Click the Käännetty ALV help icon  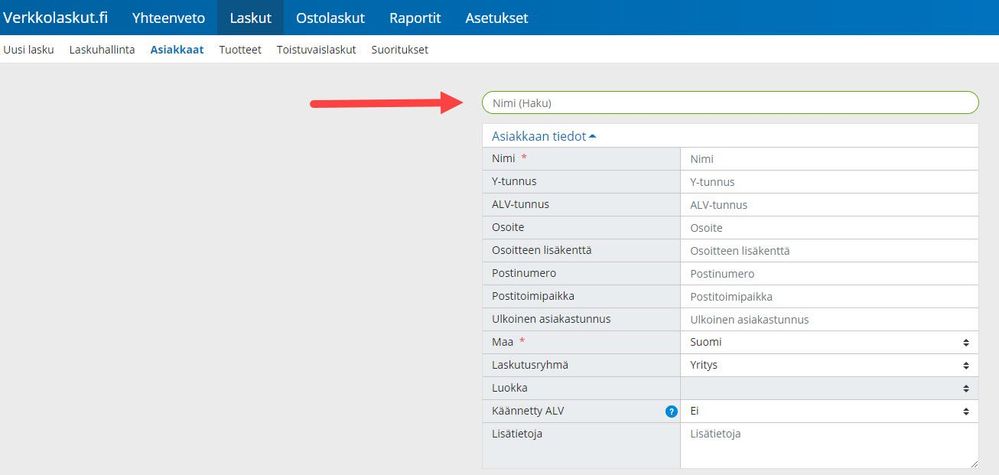point(672,411)
